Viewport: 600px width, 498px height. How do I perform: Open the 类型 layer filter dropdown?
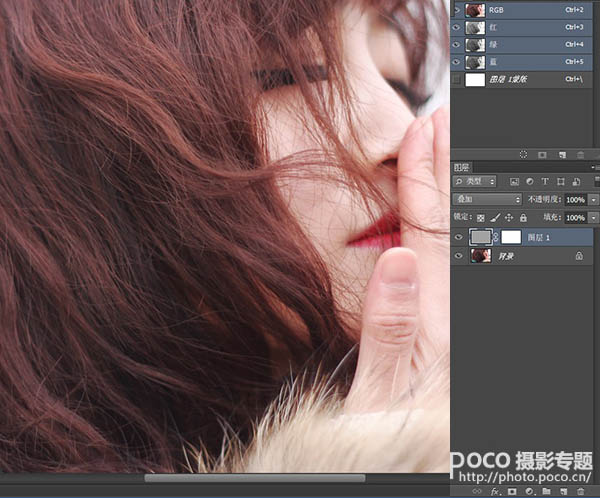coord(475,182)
